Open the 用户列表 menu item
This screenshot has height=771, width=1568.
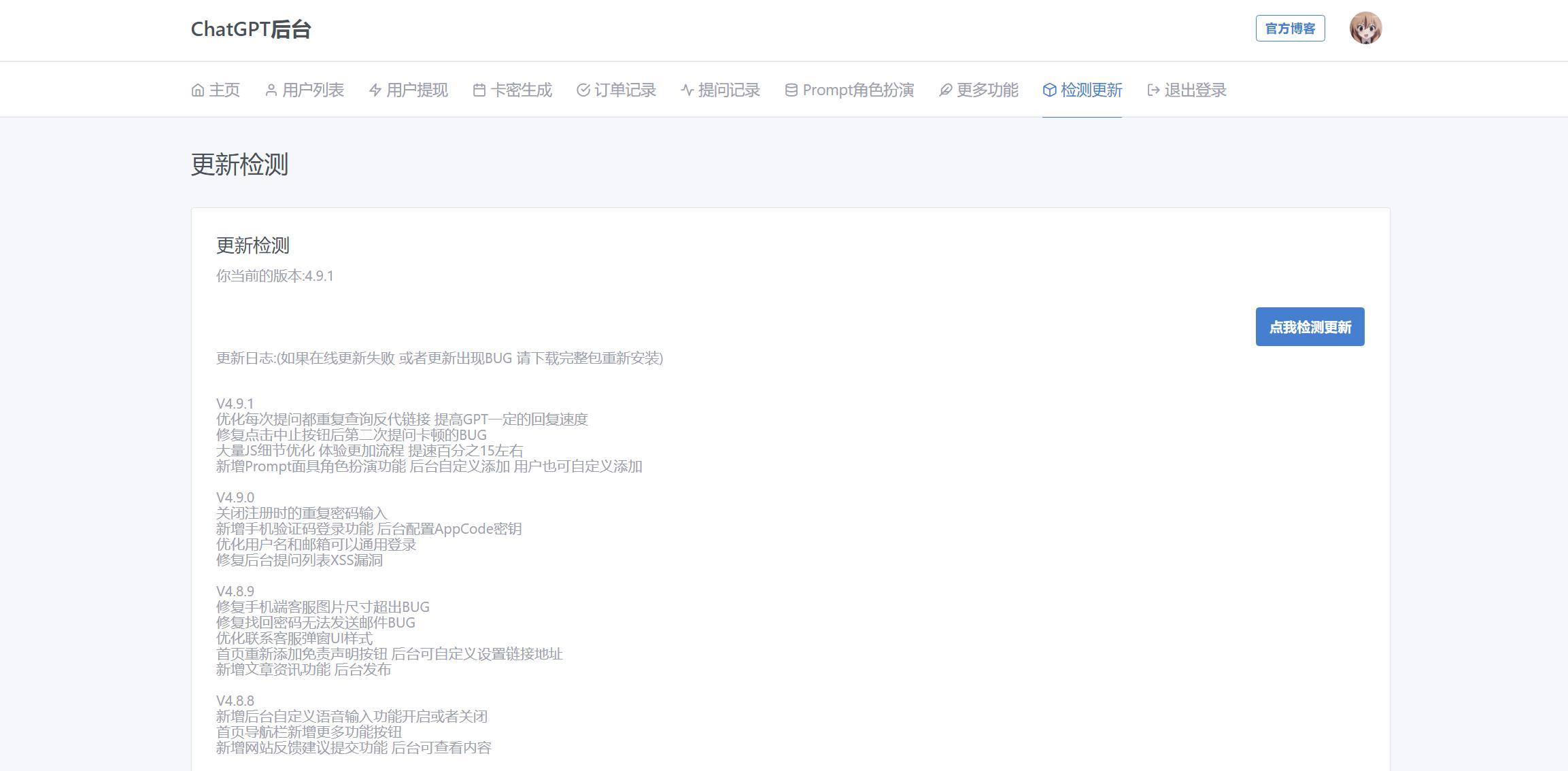[x=305, y=90]
